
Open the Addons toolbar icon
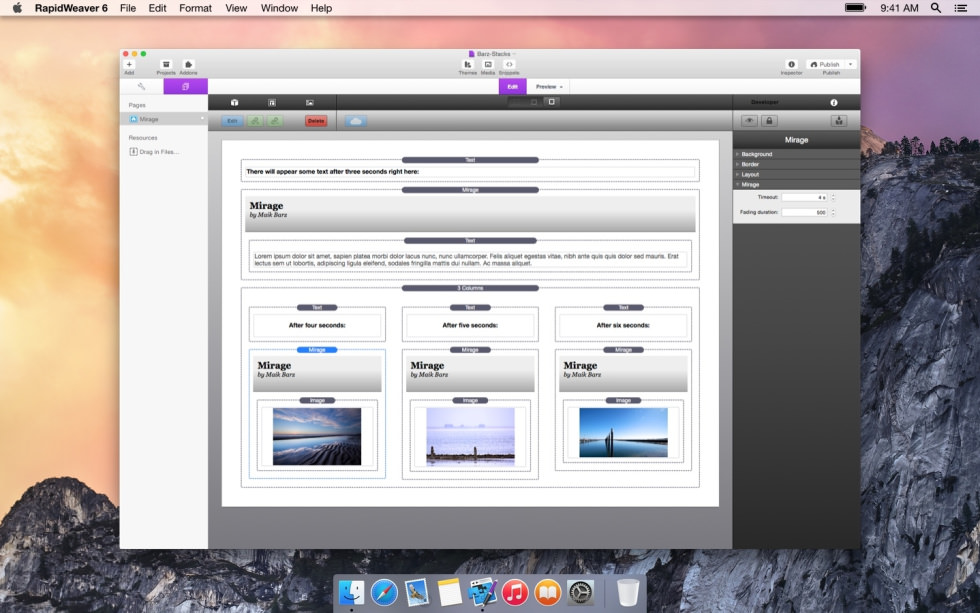coord(188,64)
